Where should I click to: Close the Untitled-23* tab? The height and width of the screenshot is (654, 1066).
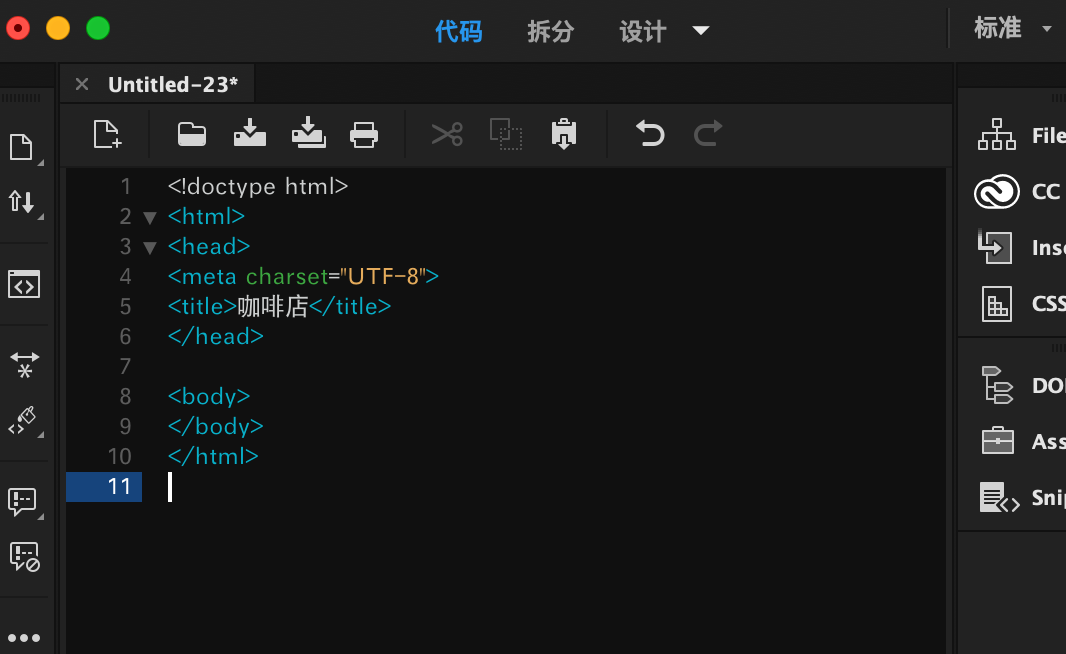pyautogui.click(x=82, y=84)
